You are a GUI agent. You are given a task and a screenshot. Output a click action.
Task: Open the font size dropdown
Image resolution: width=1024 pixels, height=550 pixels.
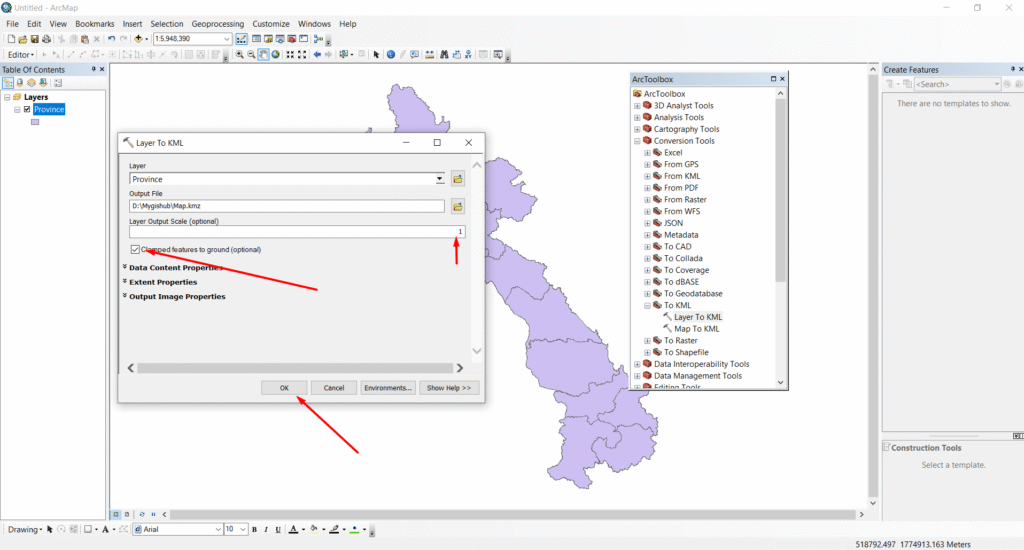pos(242,529)
